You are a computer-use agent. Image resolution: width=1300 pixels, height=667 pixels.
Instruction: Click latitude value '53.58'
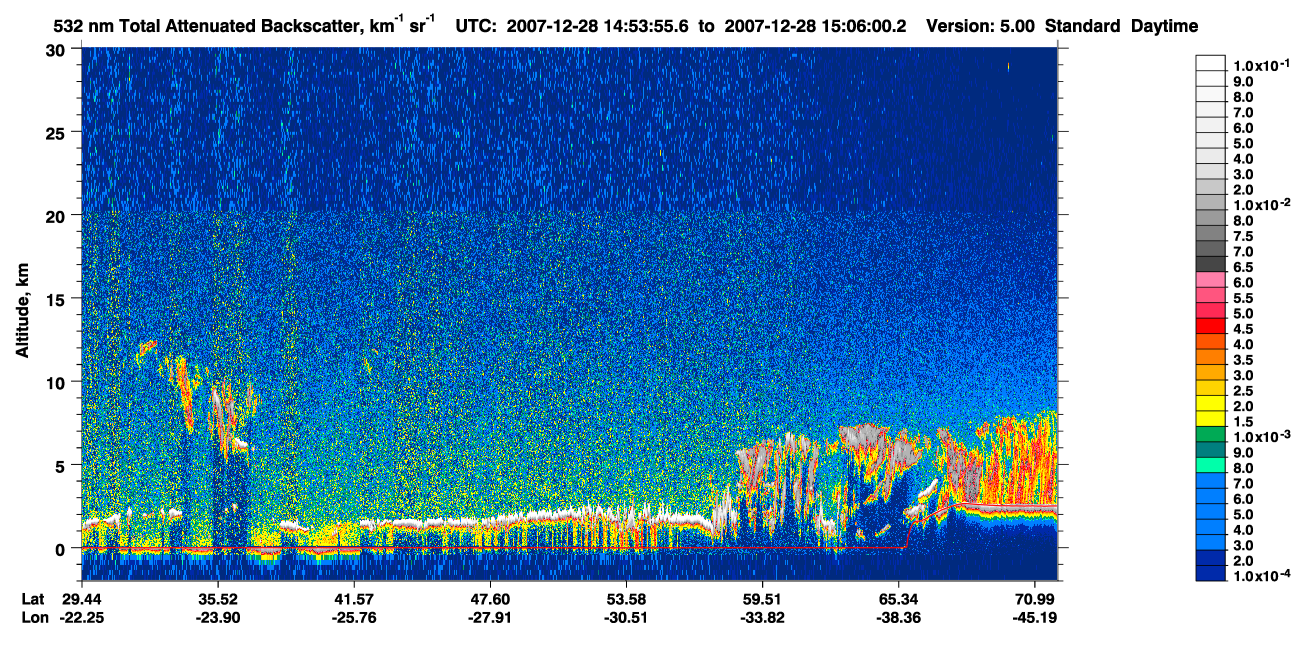coord(625,598)
